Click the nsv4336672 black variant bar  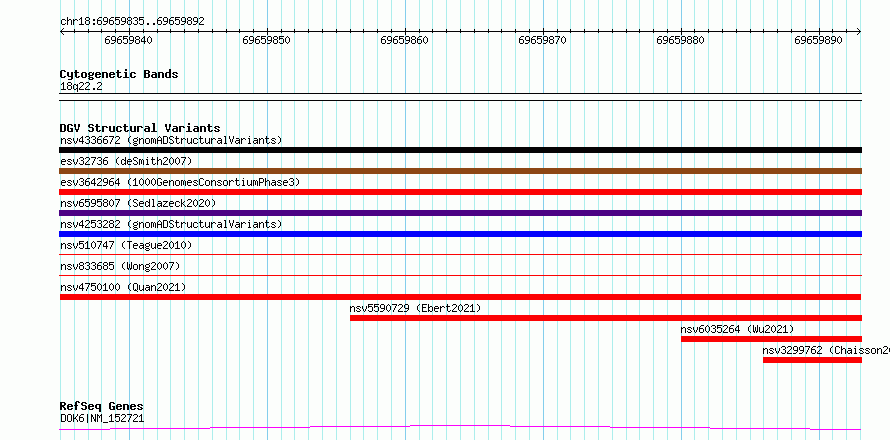460,150
